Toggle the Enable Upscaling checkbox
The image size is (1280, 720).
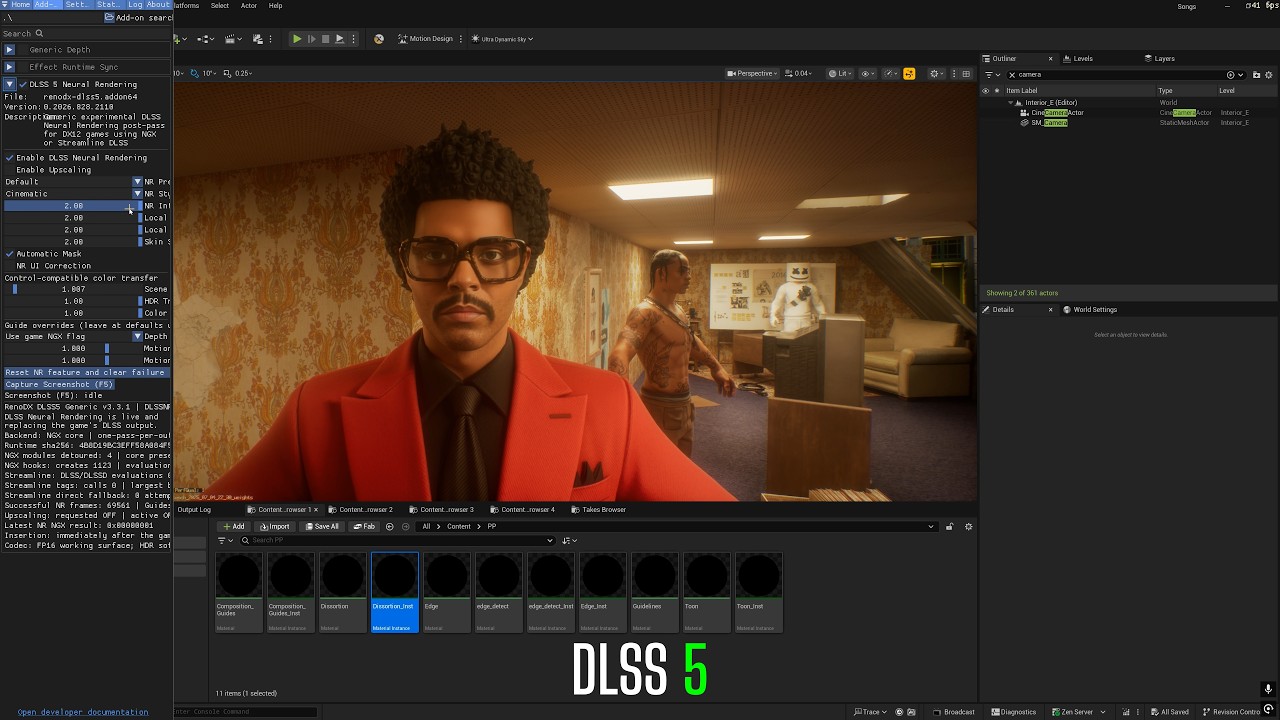pos(10,170)
